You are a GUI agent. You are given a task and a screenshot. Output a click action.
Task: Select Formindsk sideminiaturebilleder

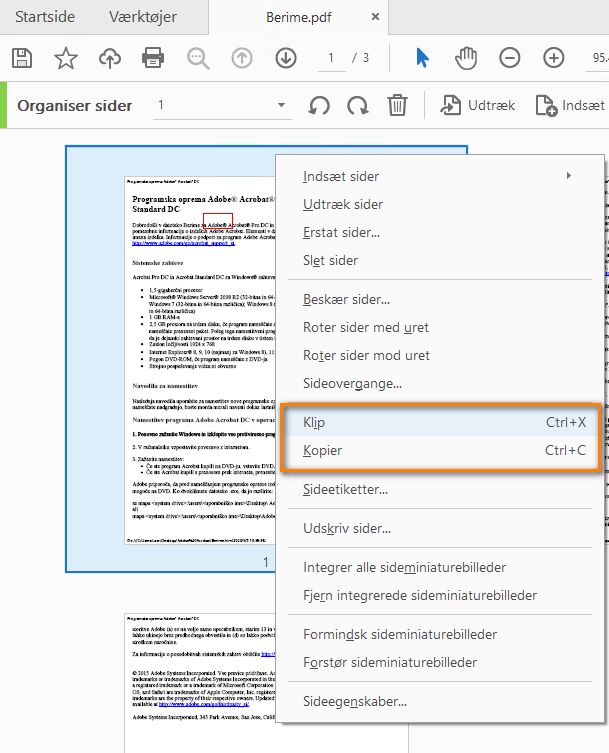pyautogui.click(x=439, y=634)
